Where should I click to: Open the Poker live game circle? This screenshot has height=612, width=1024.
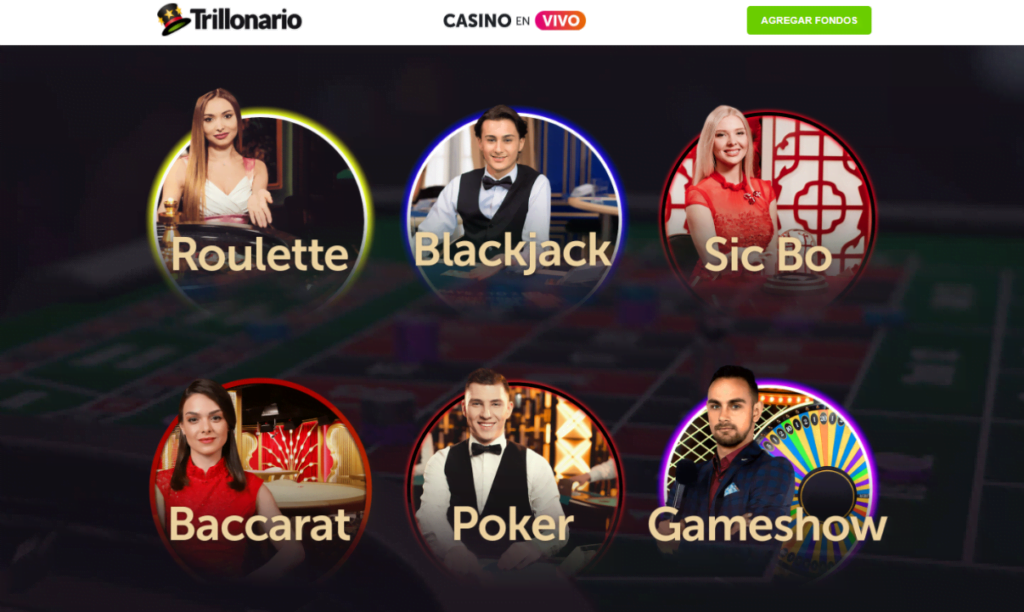[514, 480]
